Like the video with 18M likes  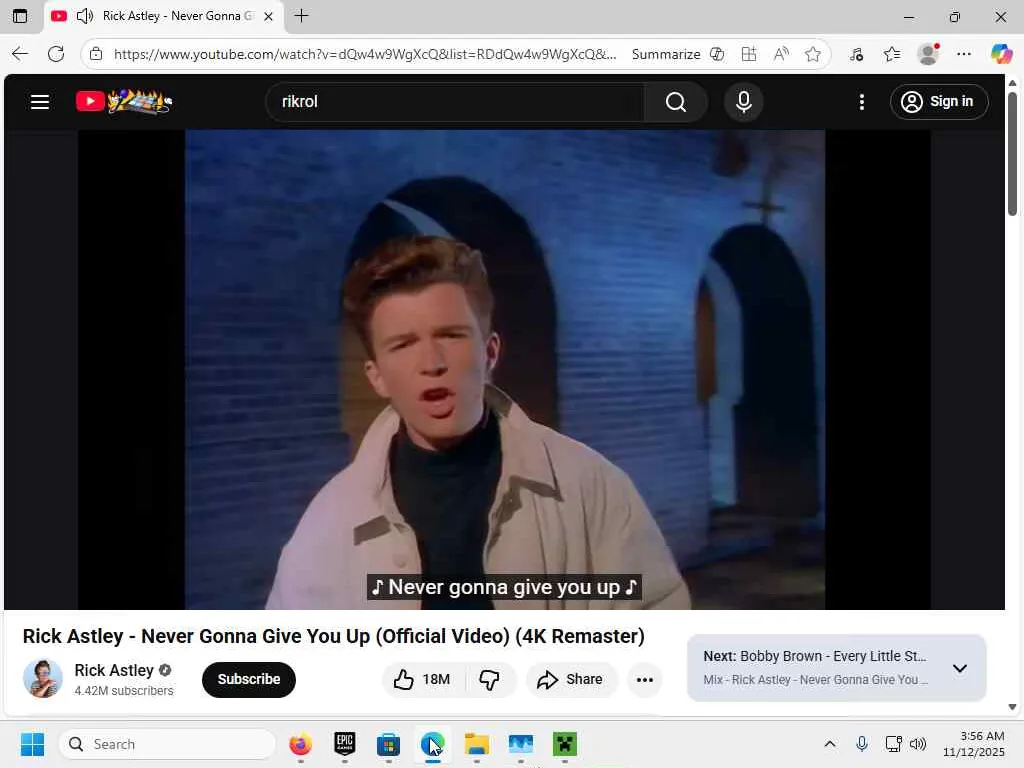[x=423, y=679]
